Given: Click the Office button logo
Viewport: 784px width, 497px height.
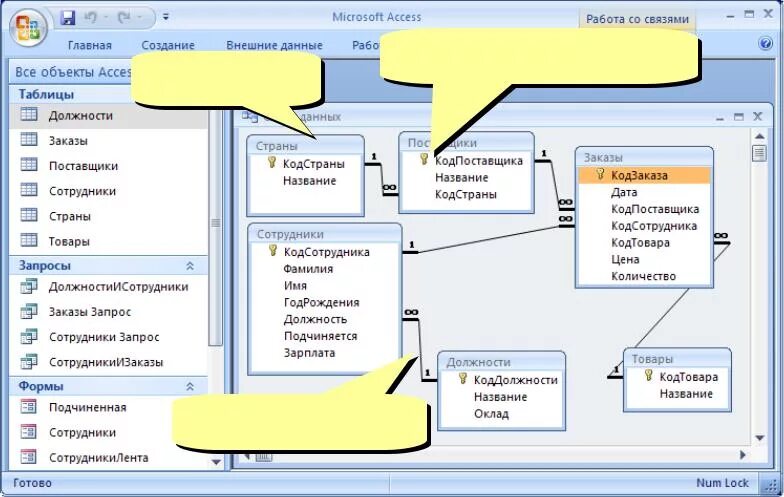Looking at the screenshot, I should 28,29.
